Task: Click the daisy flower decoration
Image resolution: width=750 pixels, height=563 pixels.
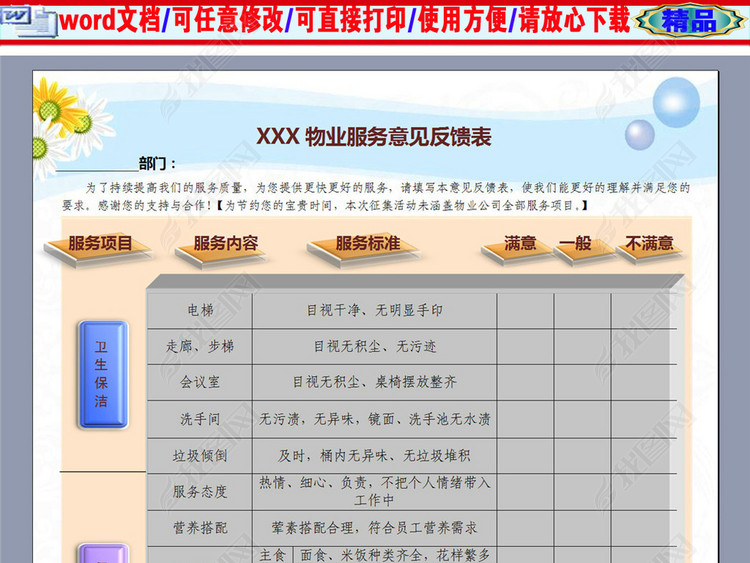Action: pyautogui.click(x=62, y=120)
